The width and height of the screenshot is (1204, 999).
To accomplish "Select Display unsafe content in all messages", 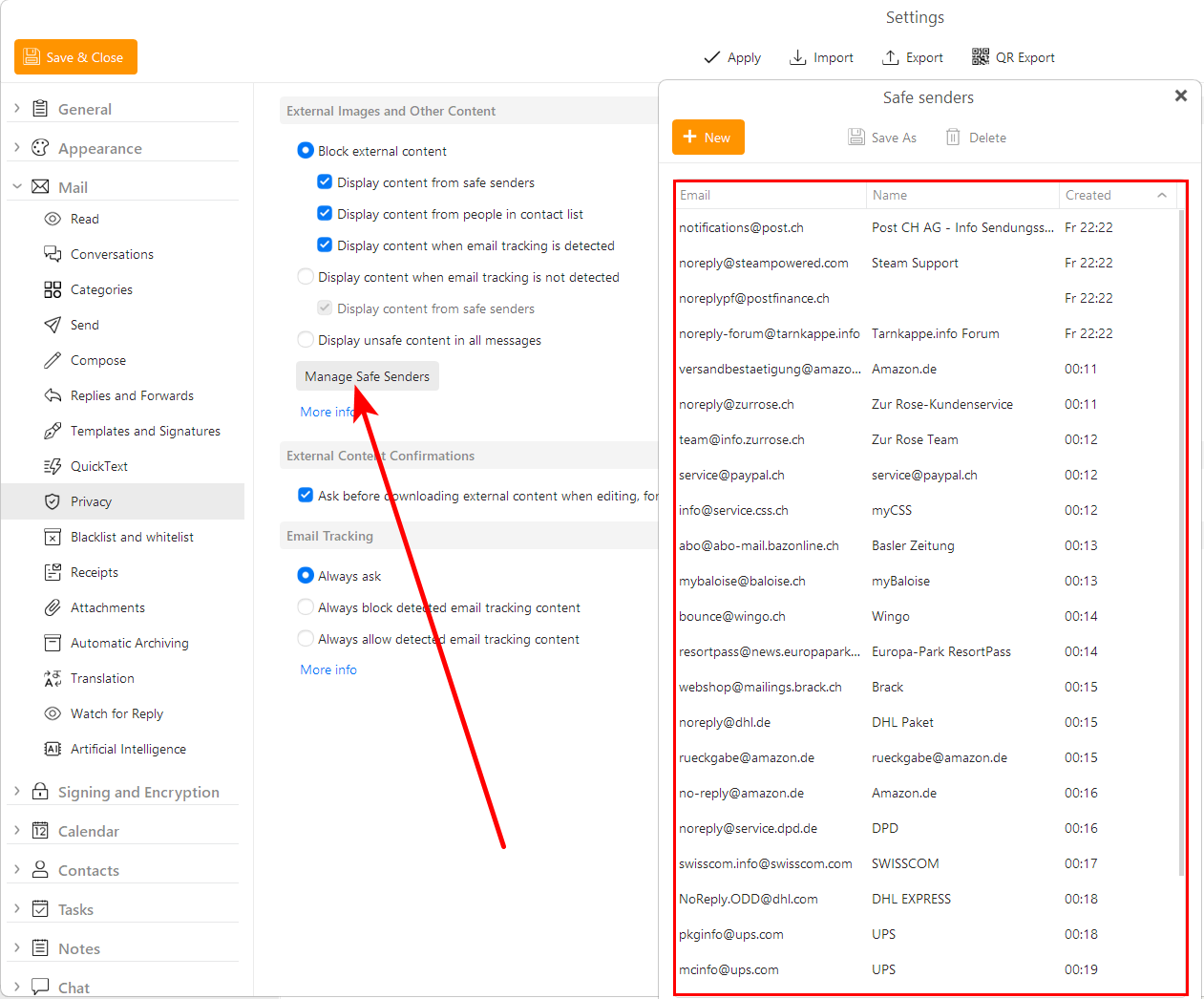I will (306, 340).
